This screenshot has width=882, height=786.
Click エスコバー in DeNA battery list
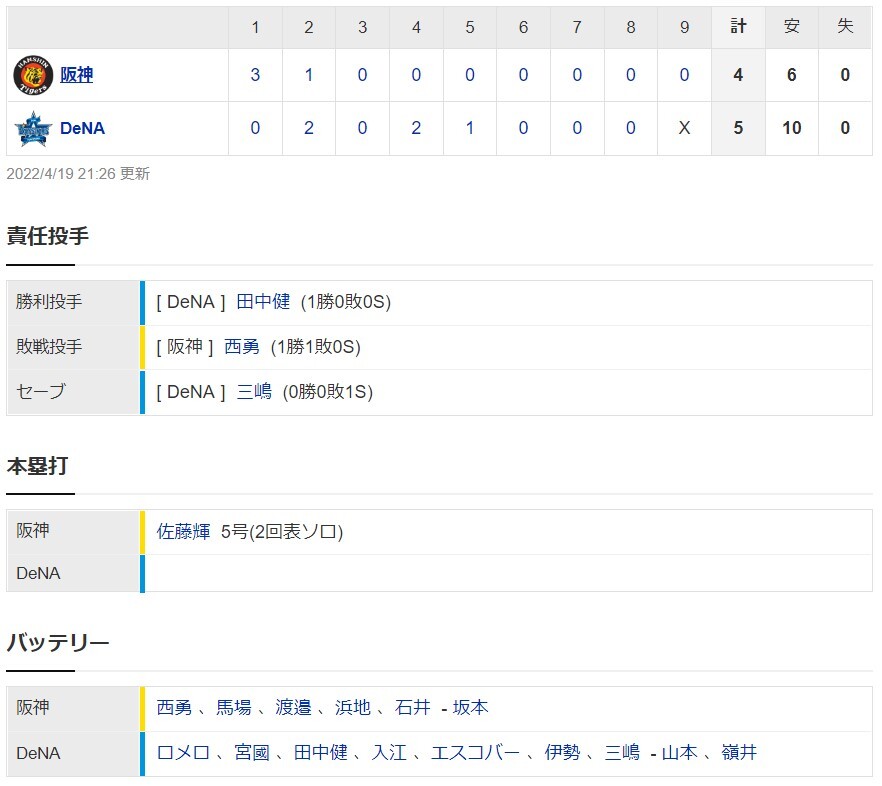coord(475,753)
